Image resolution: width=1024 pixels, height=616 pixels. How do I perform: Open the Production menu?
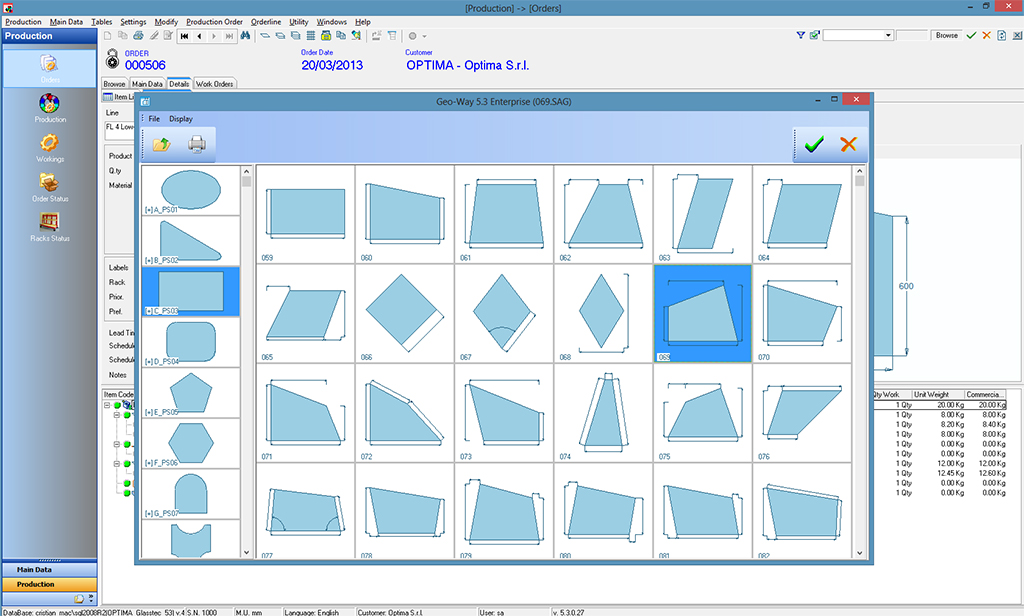click(x=23, y=22)
